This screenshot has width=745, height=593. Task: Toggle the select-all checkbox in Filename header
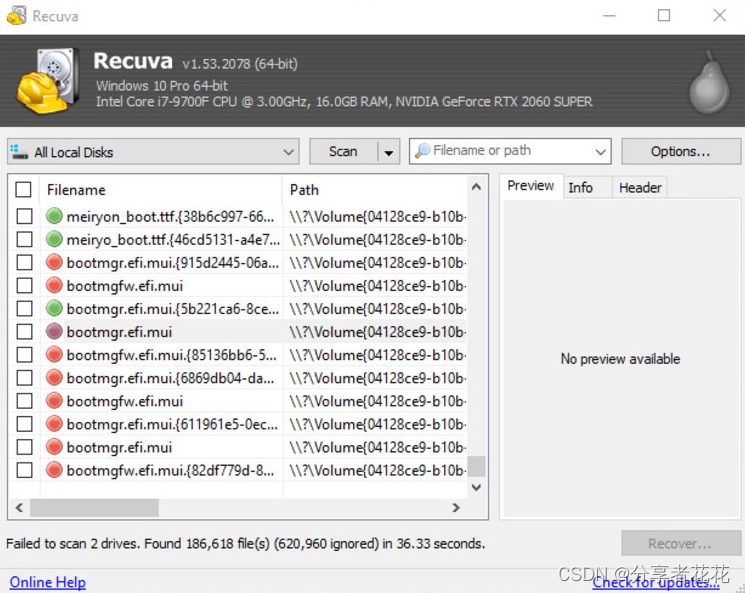(x=23, y=189)
